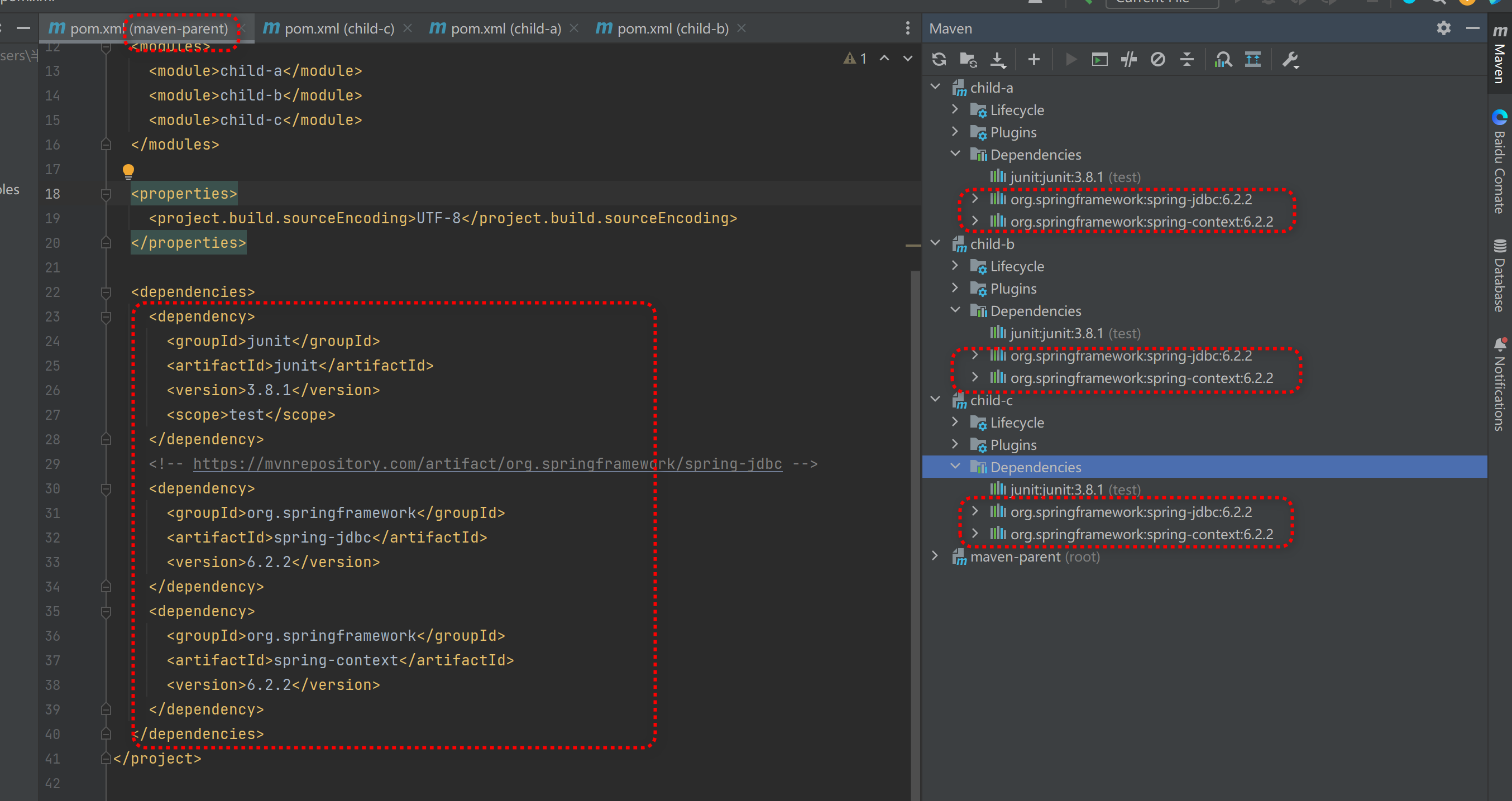Go to previous highlighted error arrow
Screen dimensions: 1512x801
pyautogui.click(x=884, y=58)
